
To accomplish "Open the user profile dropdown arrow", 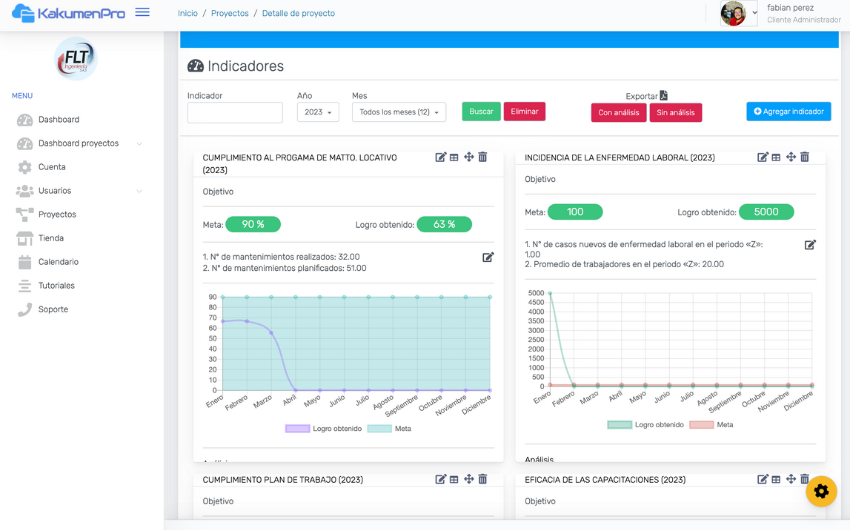I will 754,13.
